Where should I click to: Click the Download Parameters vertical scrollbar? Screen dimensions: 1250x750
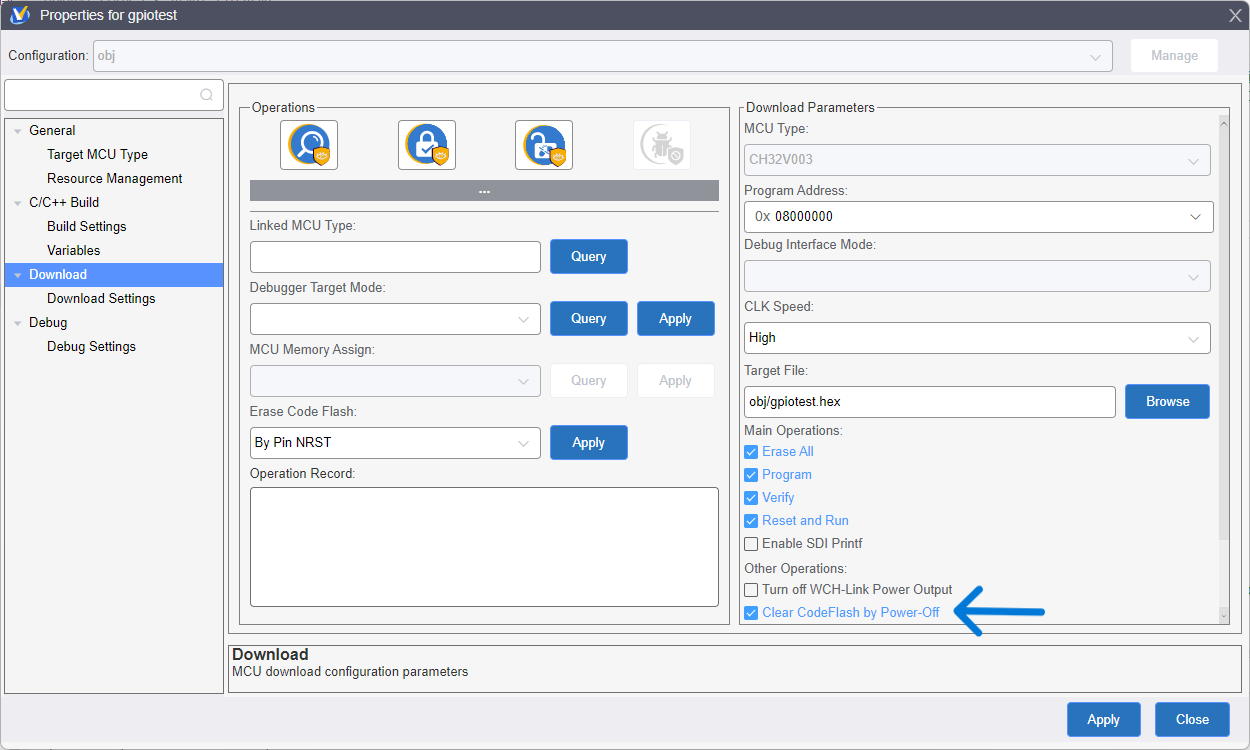click(x=1222, y=330)
